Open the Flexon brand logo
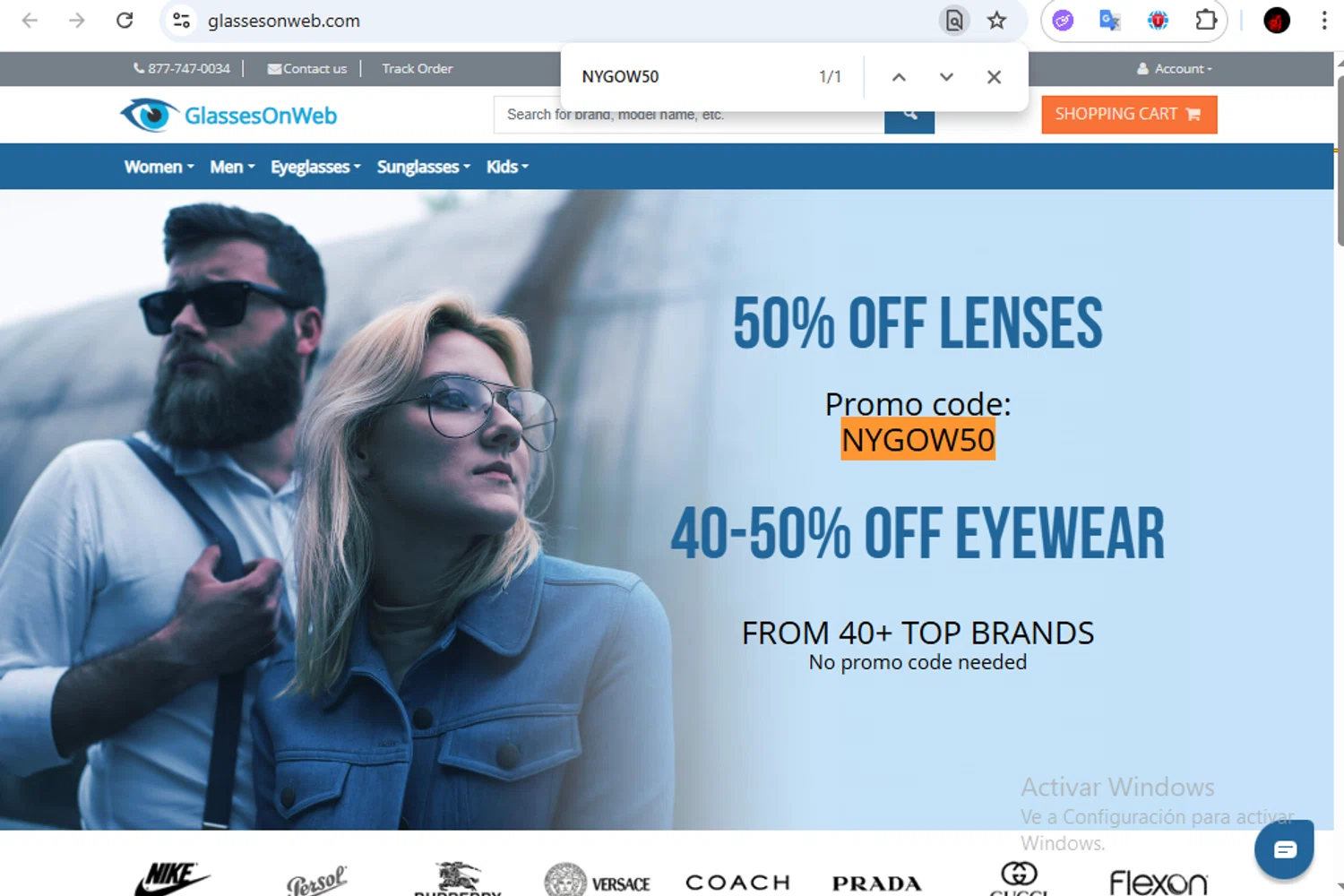This screenshot has width=1344, height=896. coord(1159,883)
